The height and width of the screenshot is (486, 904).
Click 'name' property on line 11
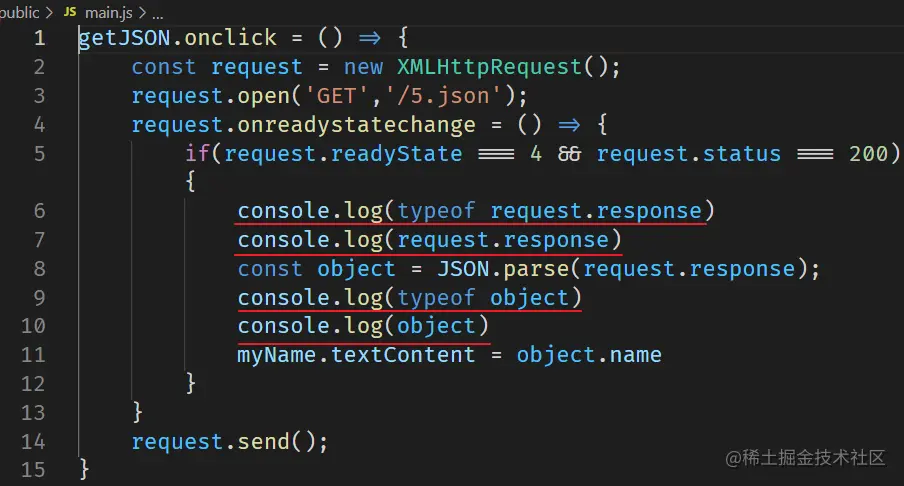coord(636,355)
